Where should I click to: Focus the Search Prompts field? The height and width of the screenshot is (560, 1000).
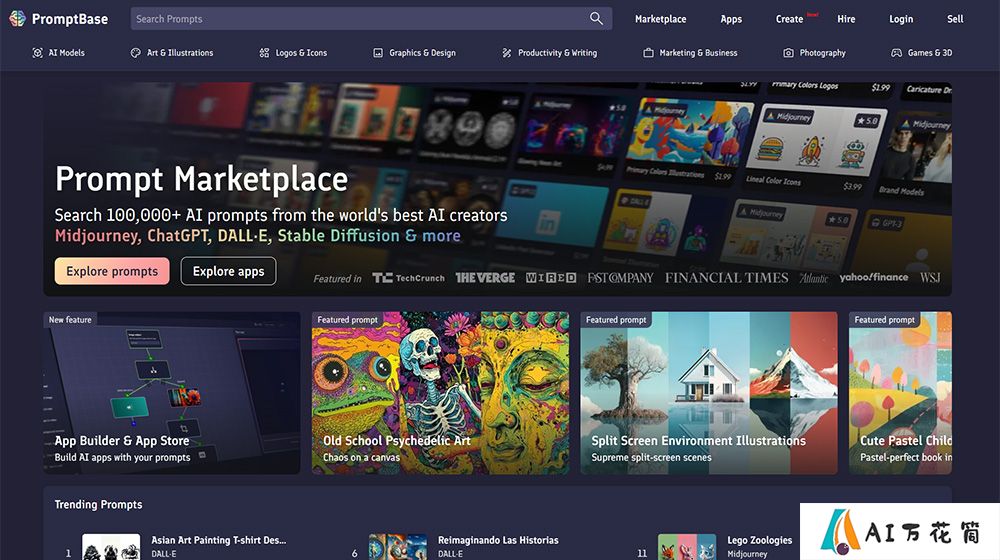(x=371, y=18)
